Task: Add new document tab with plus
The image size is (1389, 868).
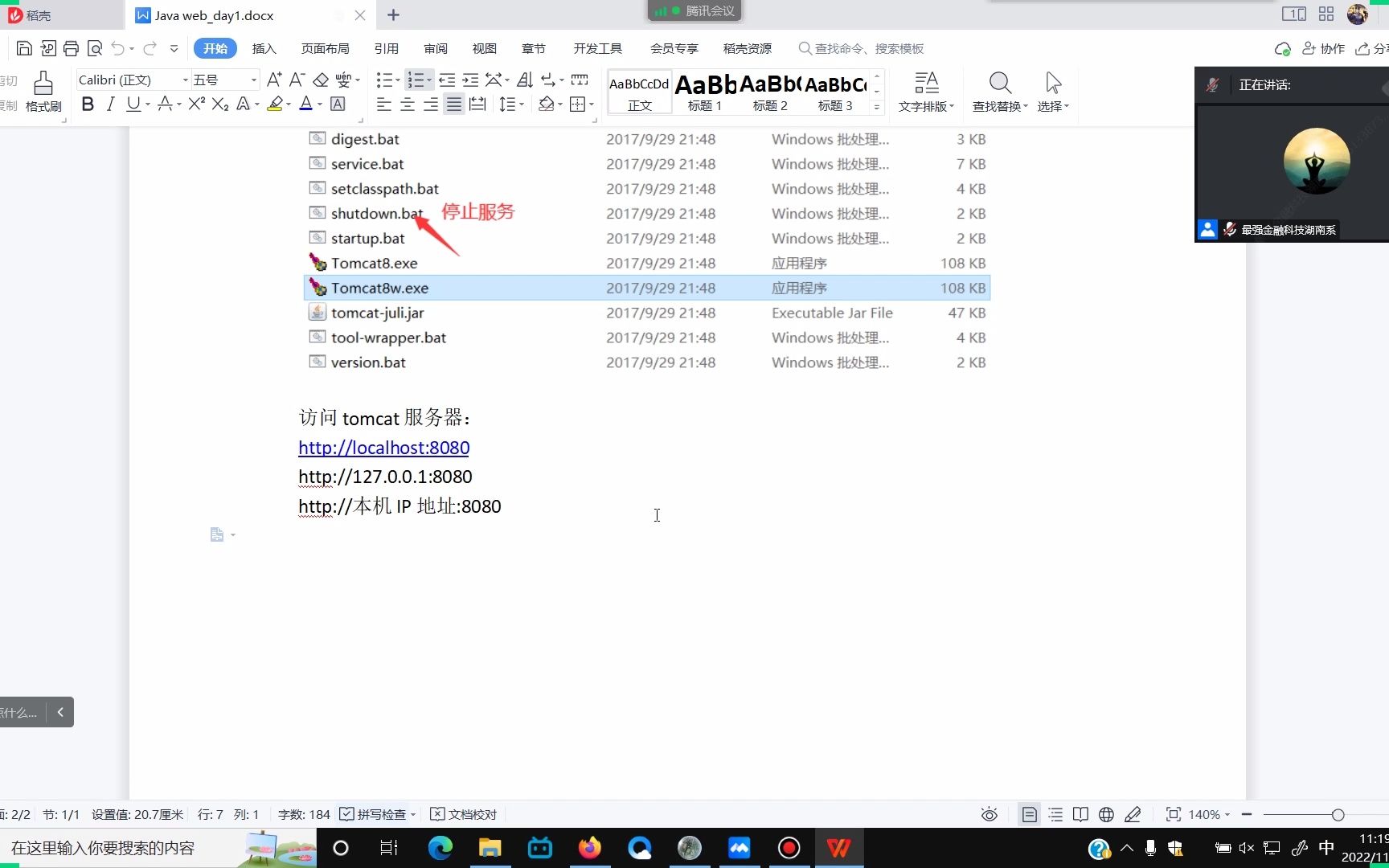Action: tap(393, 15)
